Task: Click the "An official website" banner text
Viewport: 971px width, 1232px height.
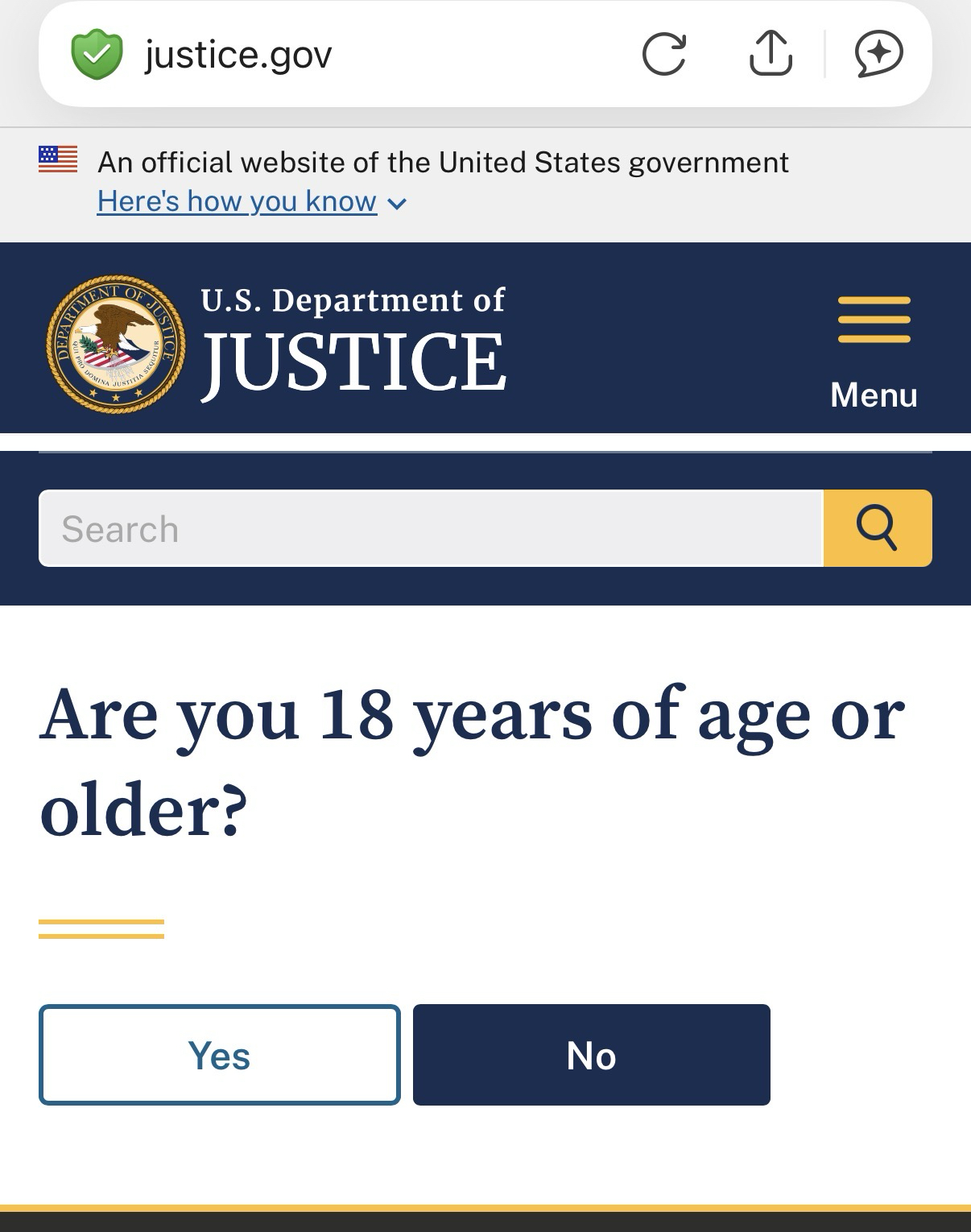Action: point(443,163)
